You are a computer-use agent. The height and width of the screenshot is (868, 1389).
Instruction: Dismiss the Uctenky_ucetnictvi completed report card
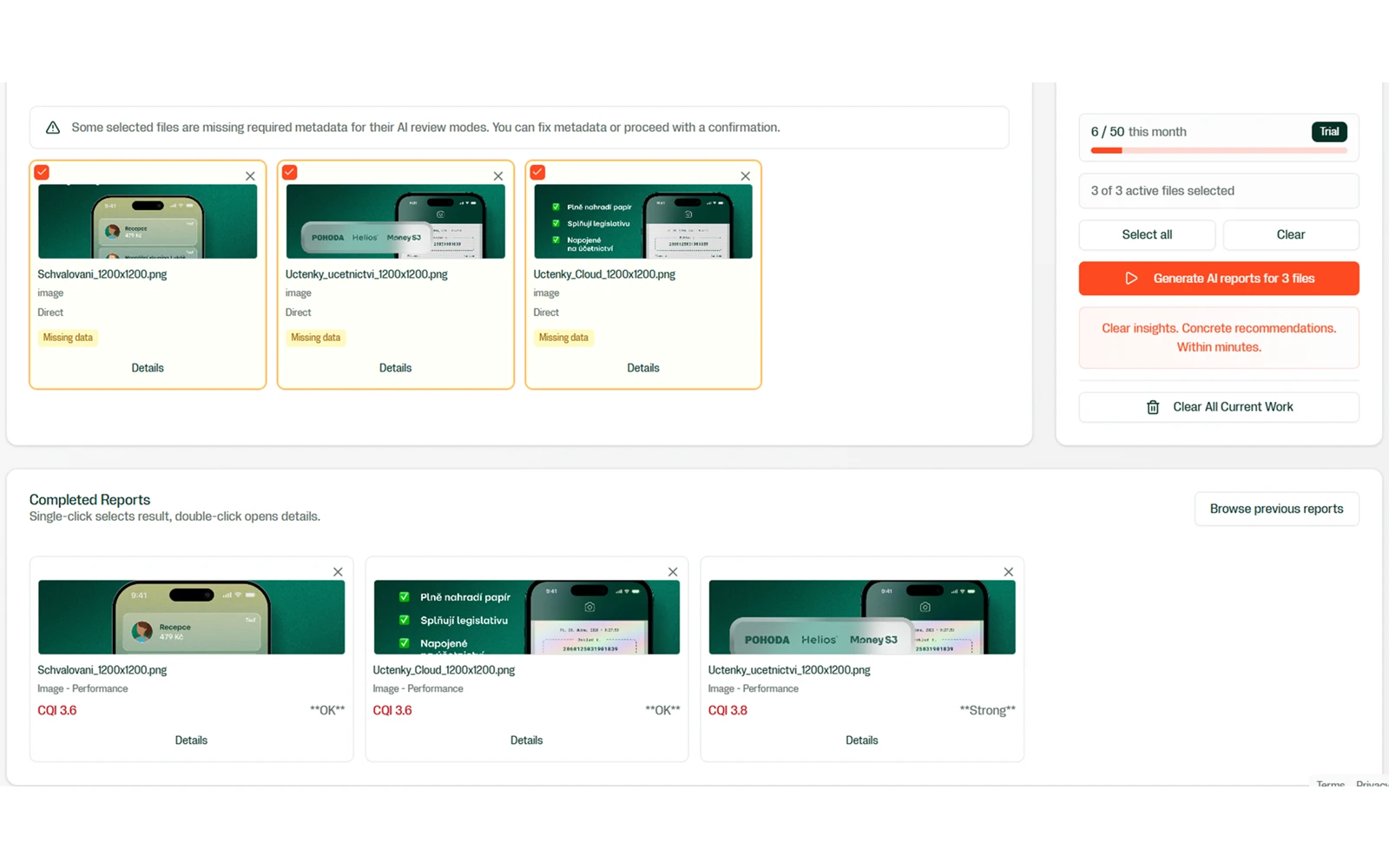[x=1009, y=572]
